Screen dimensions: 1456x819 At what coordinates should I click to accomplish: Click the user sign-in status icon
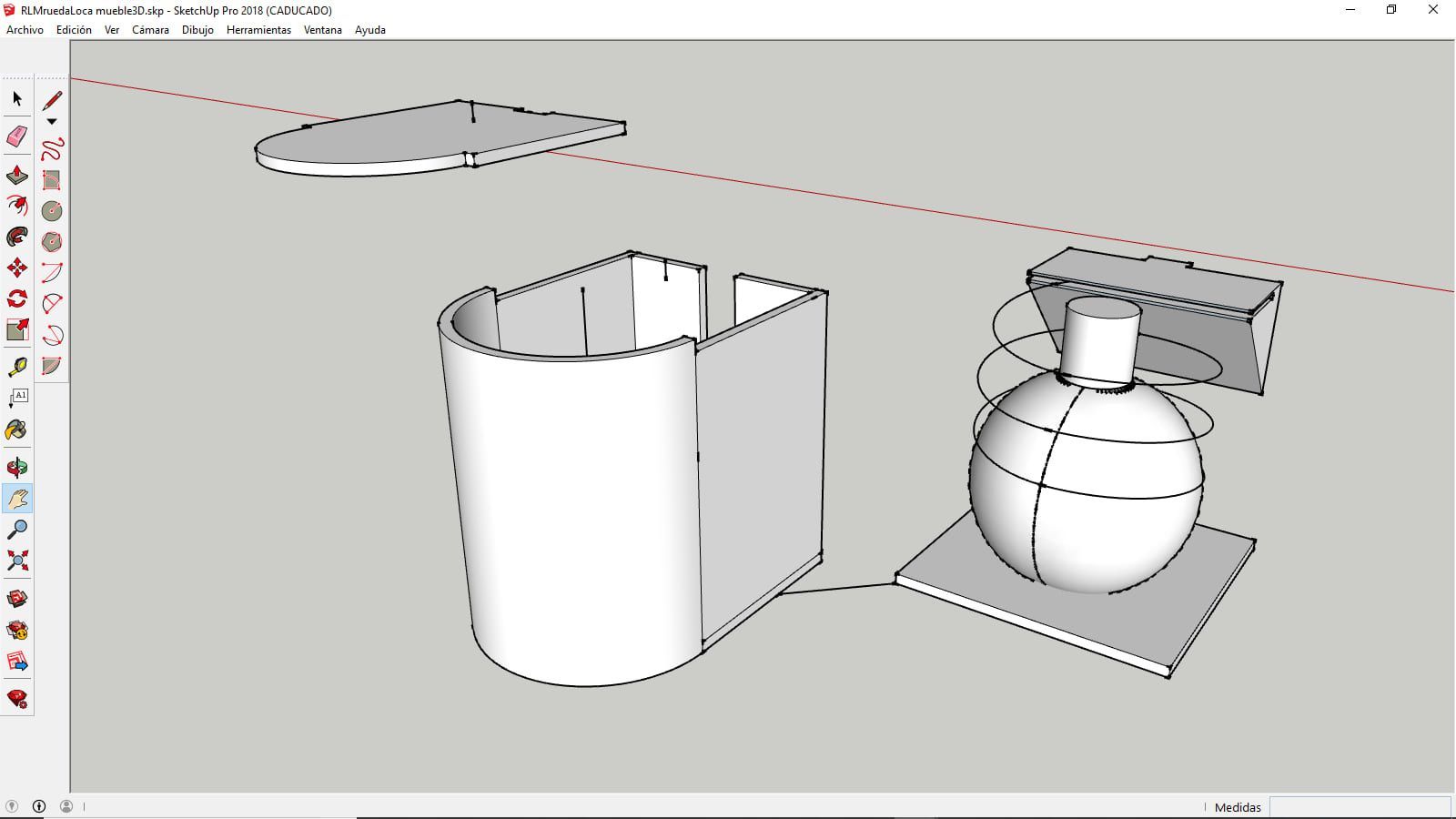(66, 806)
